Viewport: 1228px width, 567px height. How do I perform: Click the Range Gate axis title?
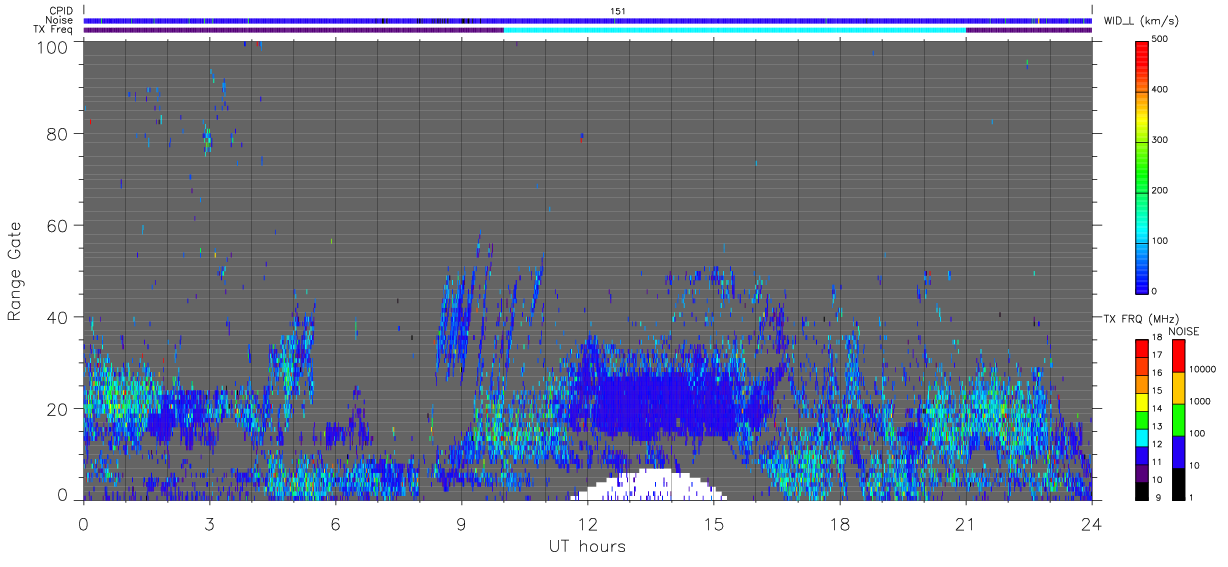[15, 272]
